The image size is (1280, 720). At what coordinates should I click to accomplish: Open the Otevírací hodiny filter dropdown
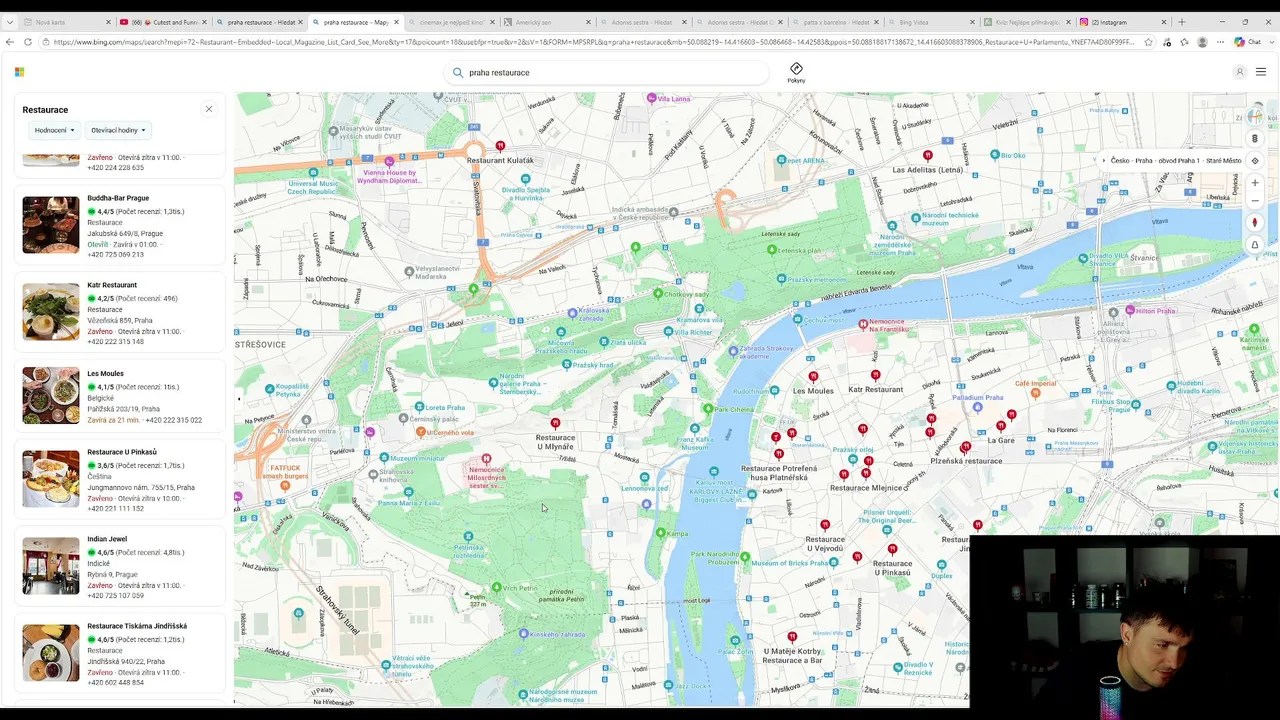pyautogui.click(x=118, y=130)
